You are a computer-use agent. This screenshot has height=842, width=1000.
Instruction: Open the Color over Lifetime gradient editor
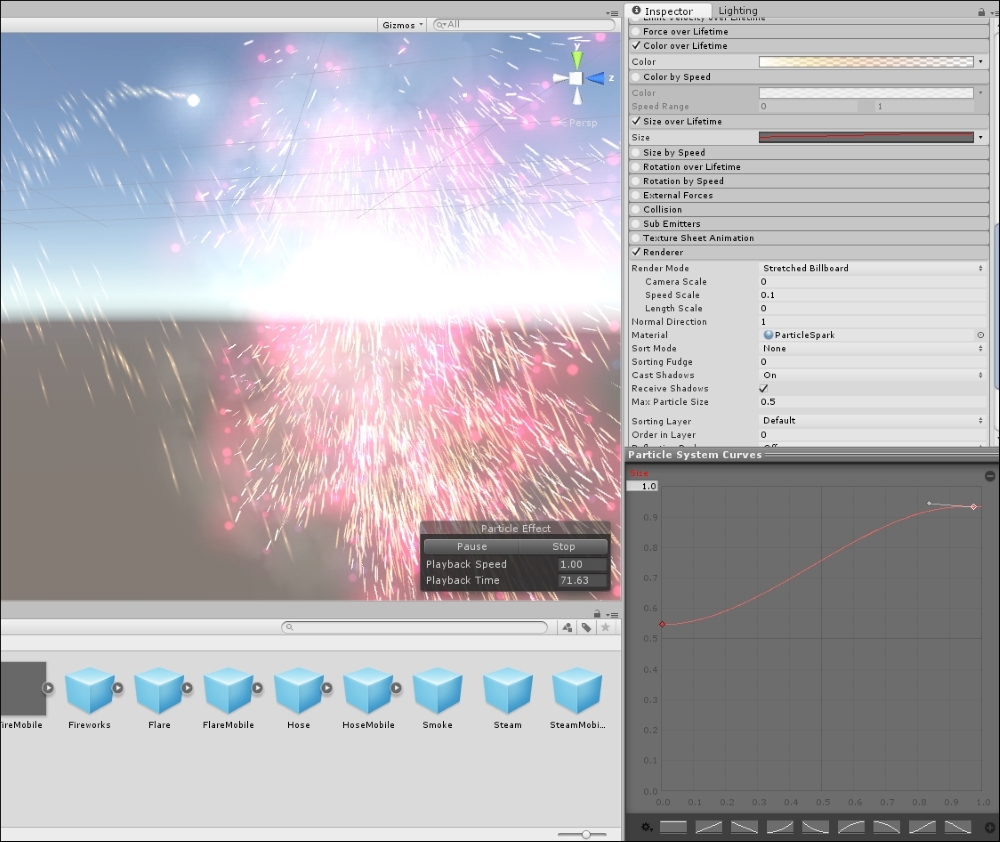[x=865, y=61]
